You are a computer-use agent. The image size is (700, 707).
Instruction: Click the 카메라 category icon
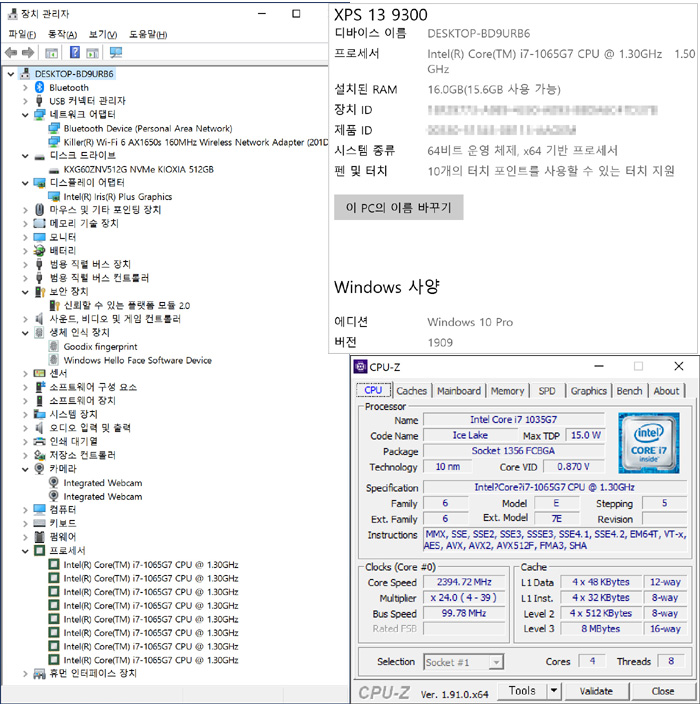40,469
